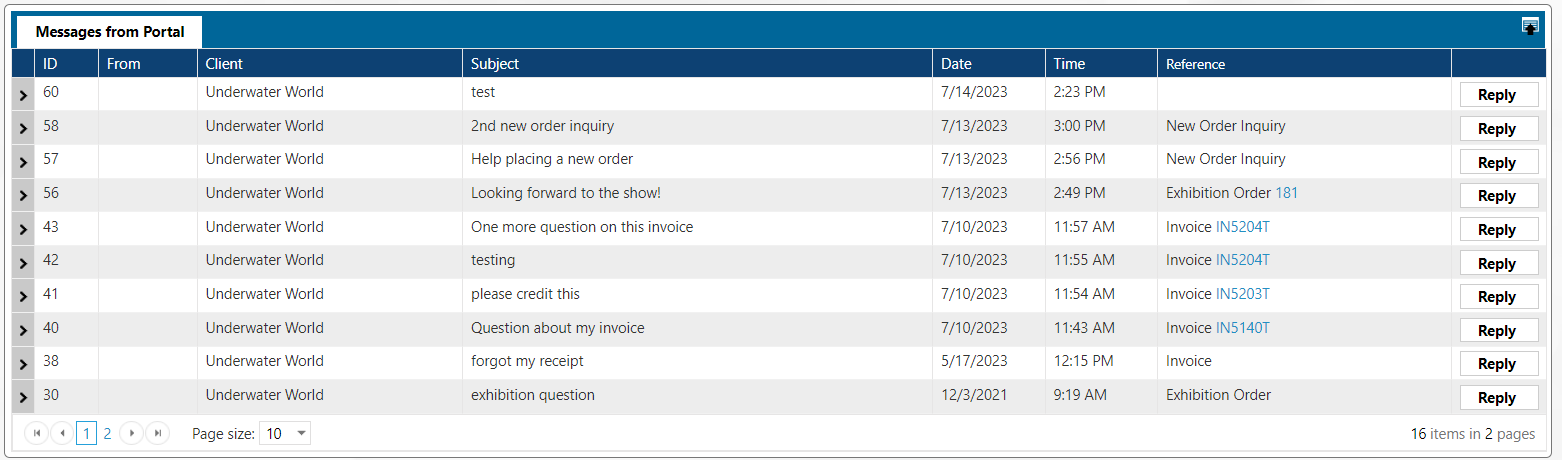The image size is (1562, 460).
Task: Go to first page of messages
Action: (37, 433)
